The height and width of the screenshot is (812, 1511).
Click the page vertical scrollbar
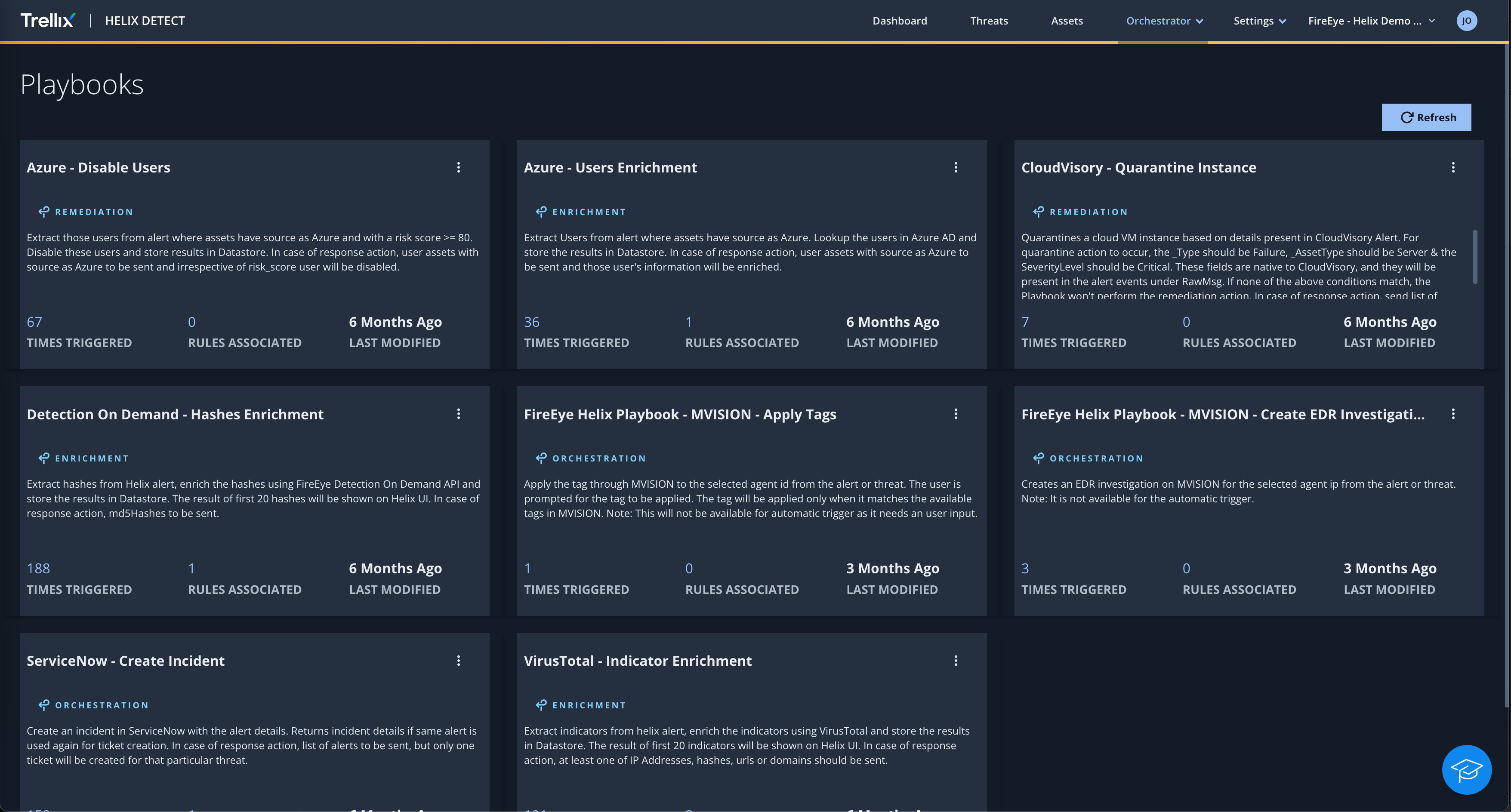coord(1508,375)
